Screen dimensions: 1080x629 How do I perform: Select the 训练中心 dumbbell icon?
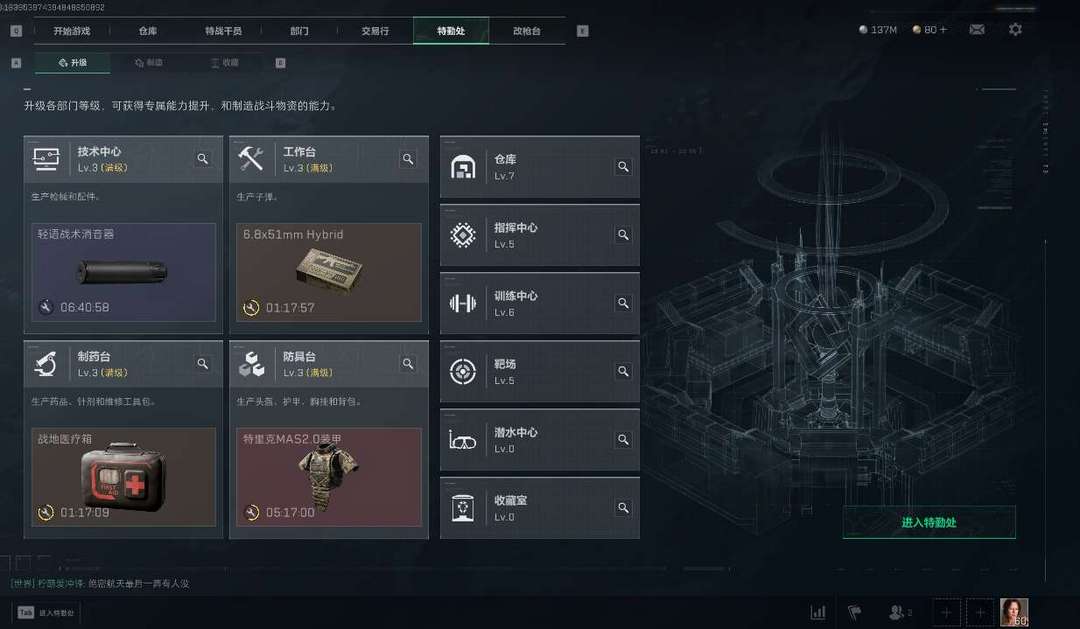[x=463, y=303]
